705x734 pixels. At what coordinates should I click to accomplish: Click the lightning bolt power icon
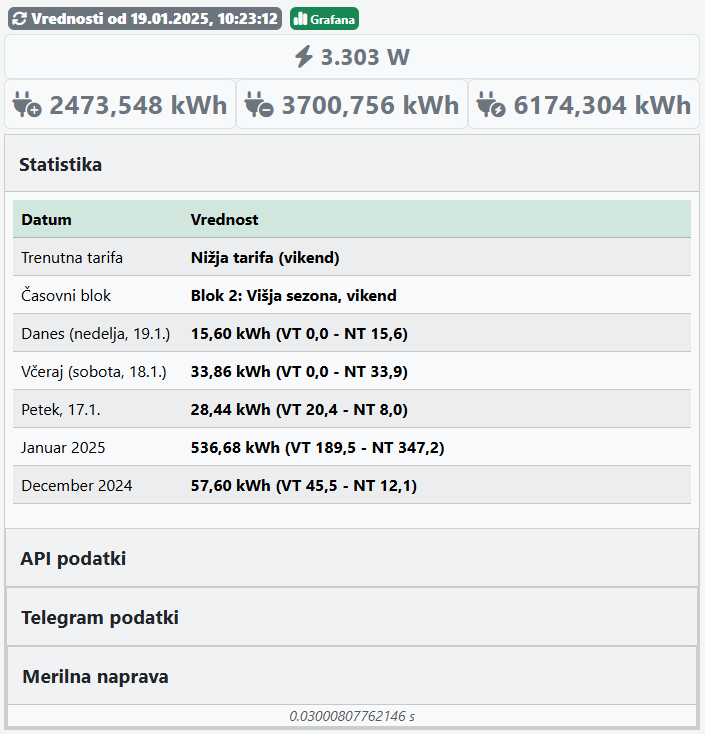pos(303,57)
